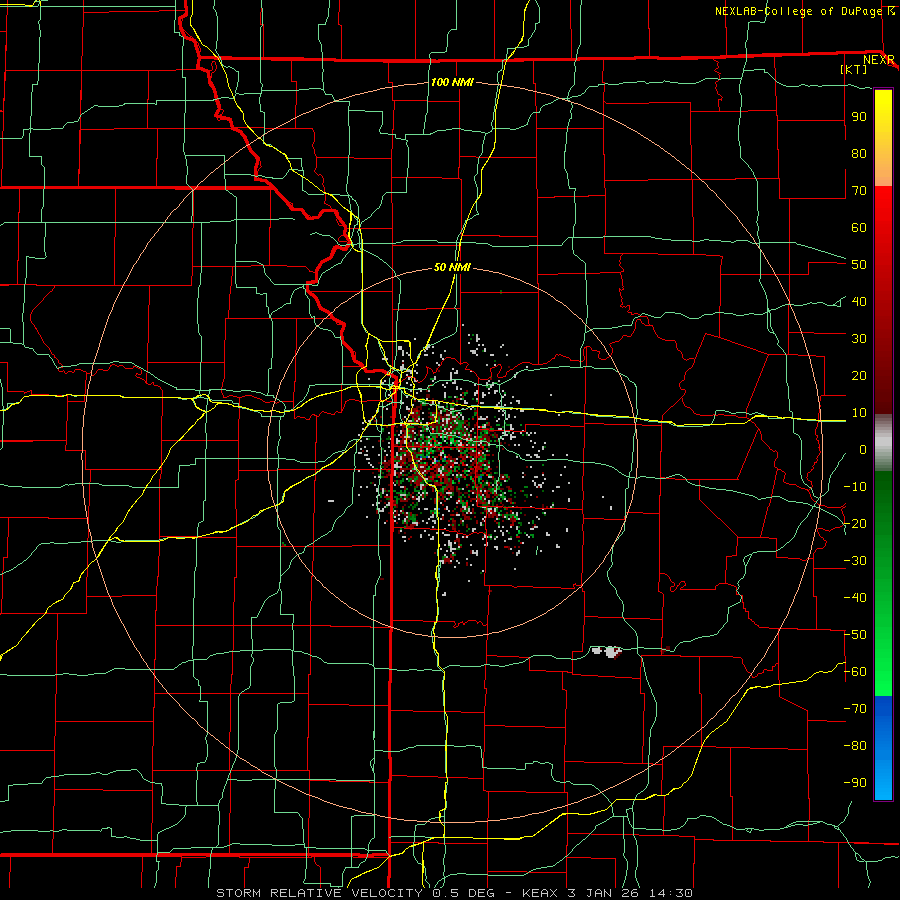Click the 40 value on velocity scale

[859, 301]
